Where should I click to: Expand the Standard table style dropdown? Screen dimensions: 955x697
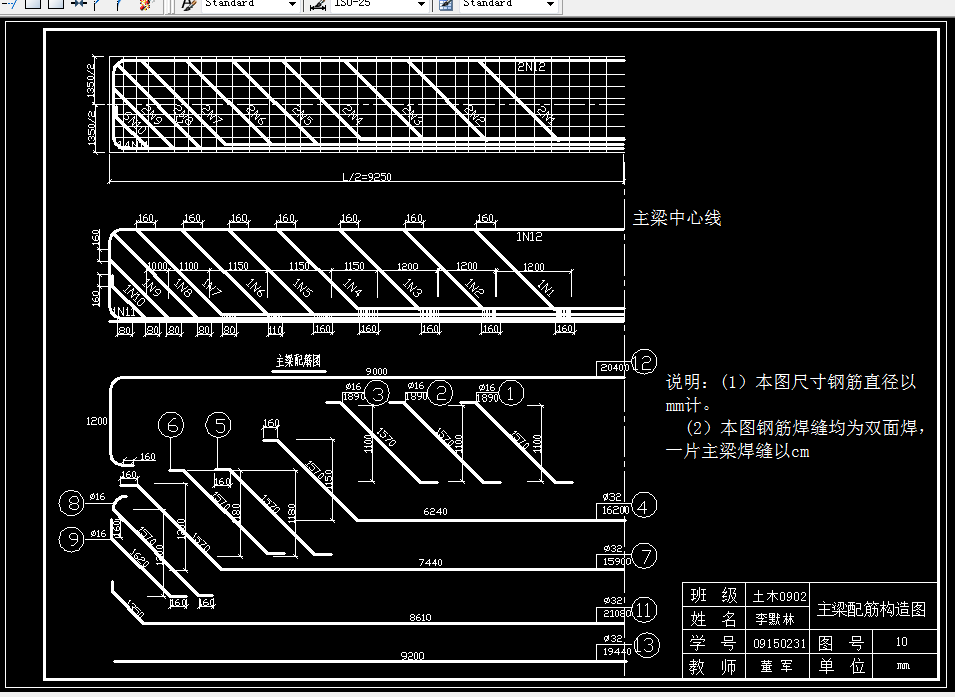[550, 5]
